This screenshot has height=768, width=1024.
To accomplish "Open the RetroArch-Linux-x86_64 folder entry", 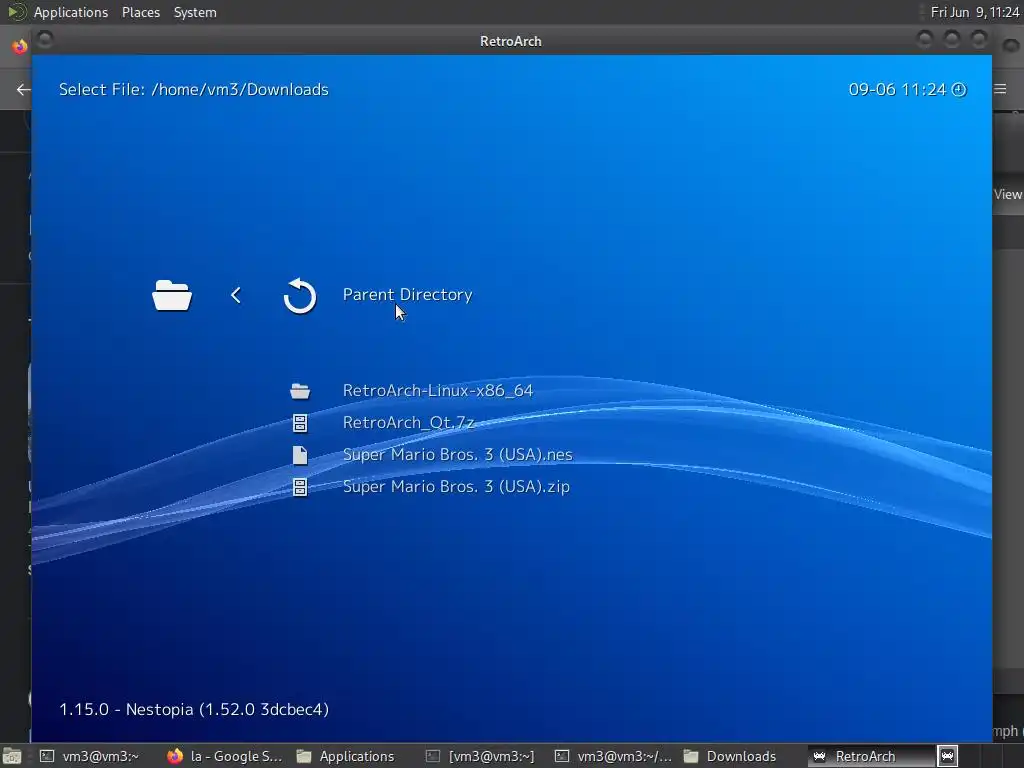I will coord(438,391).
